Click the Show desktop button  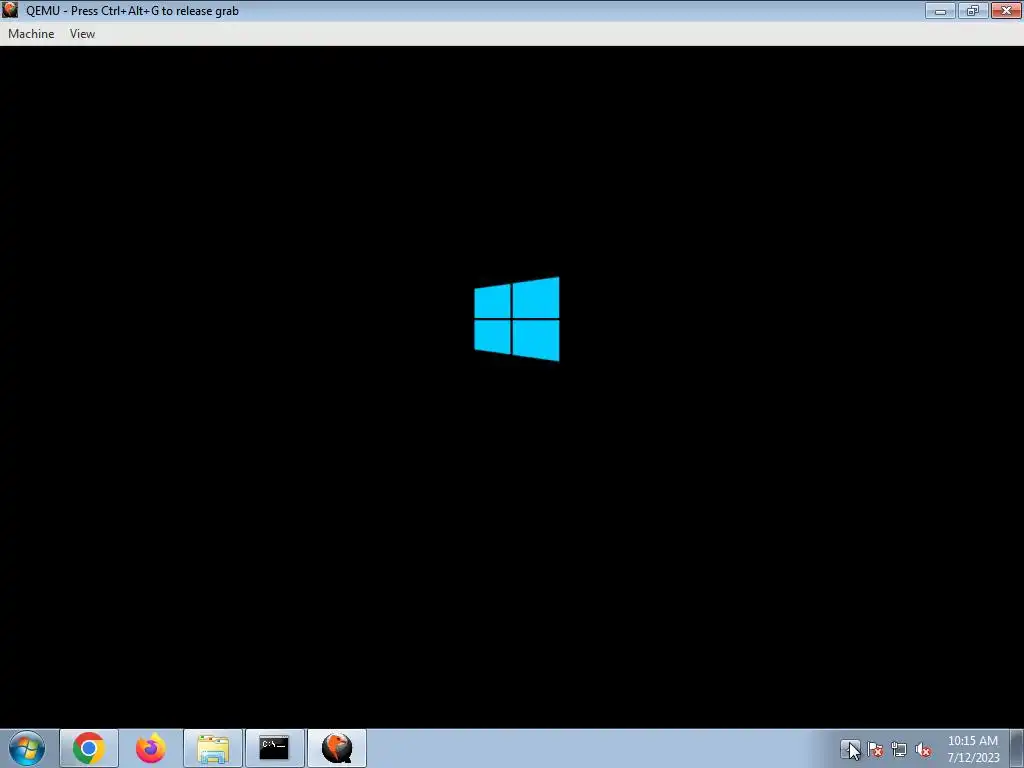pos(1017,748)
